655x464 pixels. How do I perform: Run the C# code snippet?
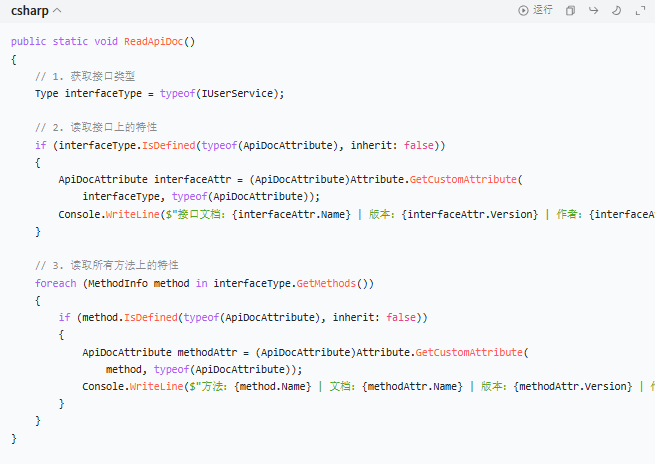535,10
